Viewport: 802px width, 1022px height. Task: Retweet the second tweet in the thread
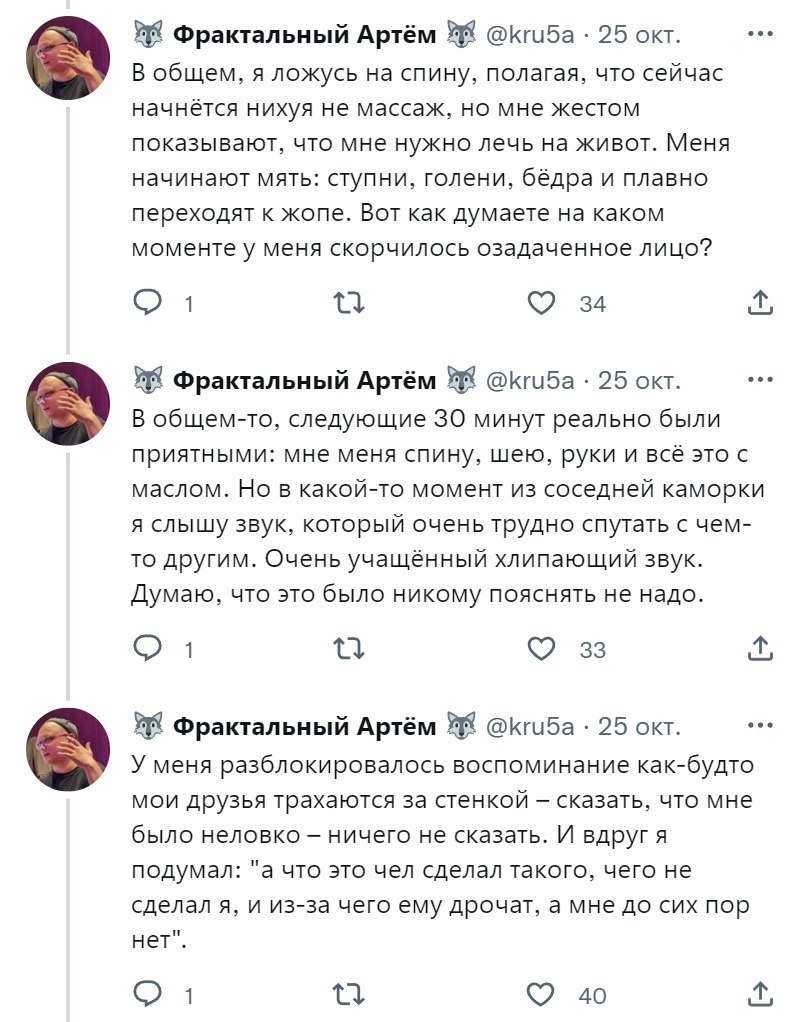pos(344,649)
